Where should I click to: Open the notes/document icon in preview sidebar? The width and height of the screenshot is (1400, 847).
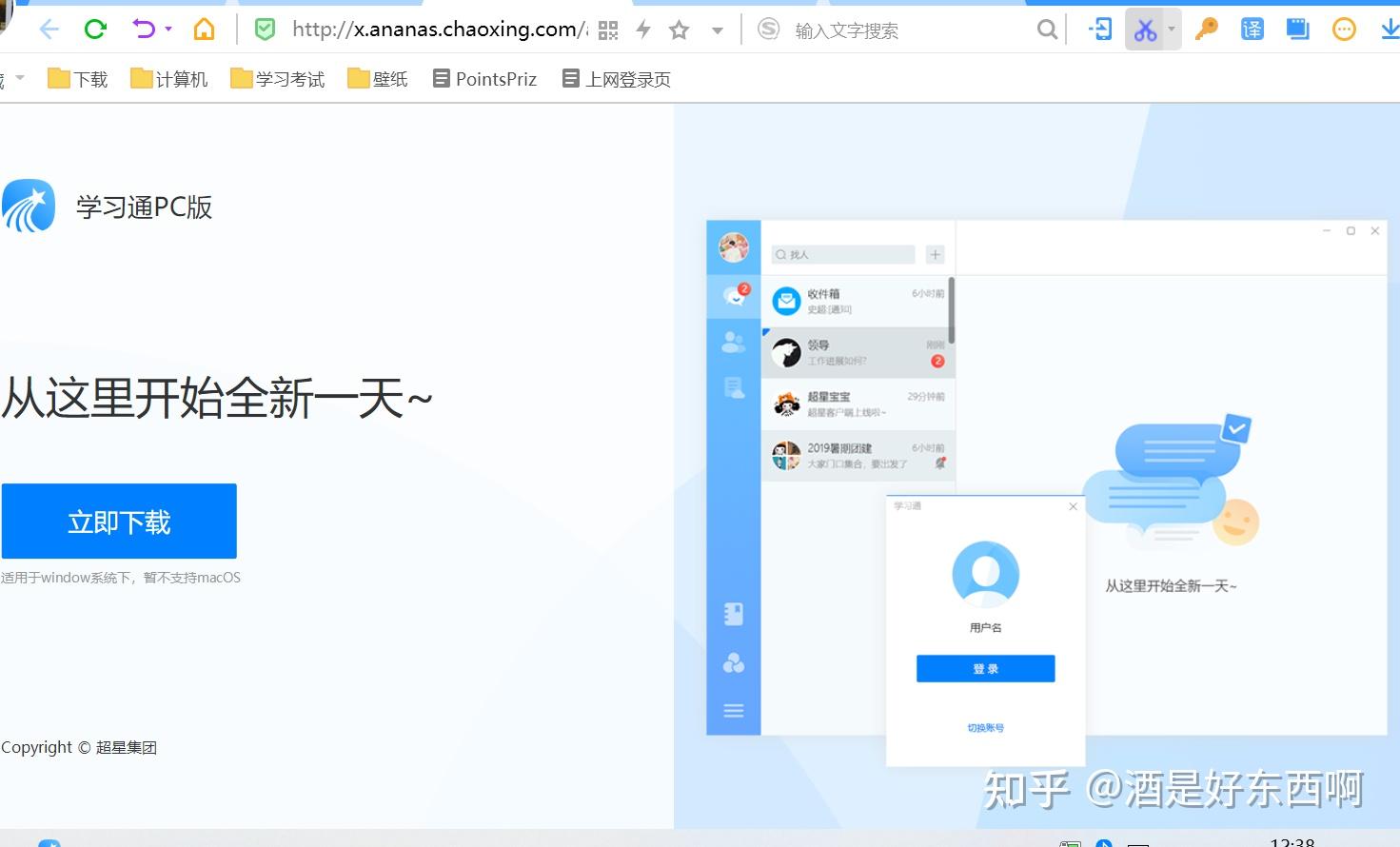(734, 387)
